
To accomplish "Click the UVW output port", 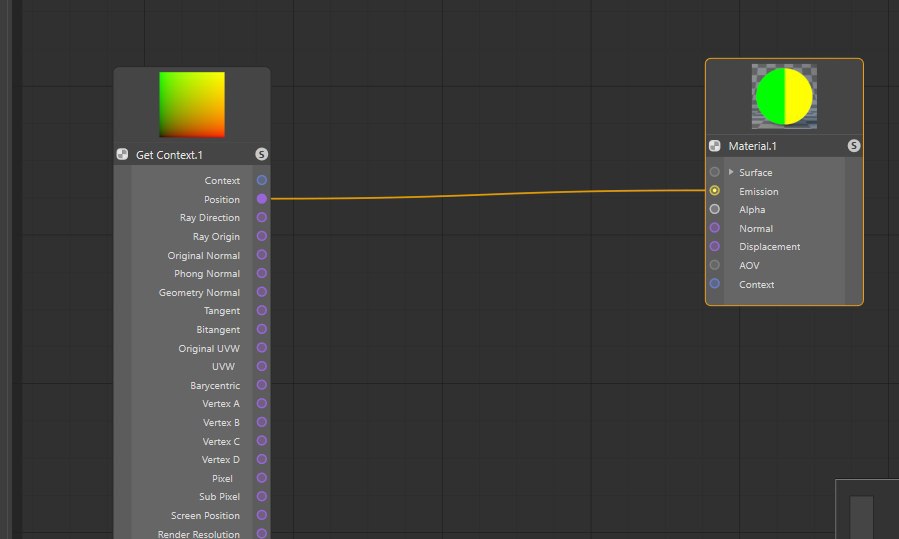I will (261, 366).
